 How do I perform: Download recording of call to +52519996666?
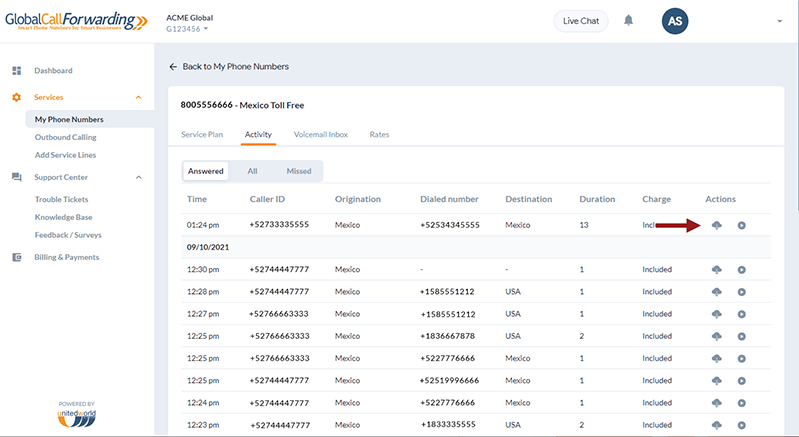716,380
